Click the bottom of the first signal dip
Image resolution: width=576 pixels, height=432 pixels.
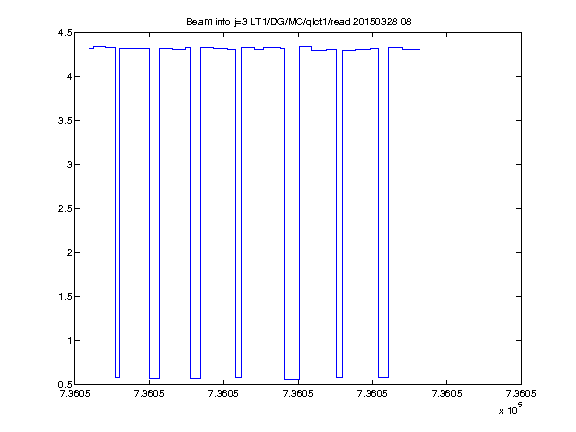(x=117, y=377)
